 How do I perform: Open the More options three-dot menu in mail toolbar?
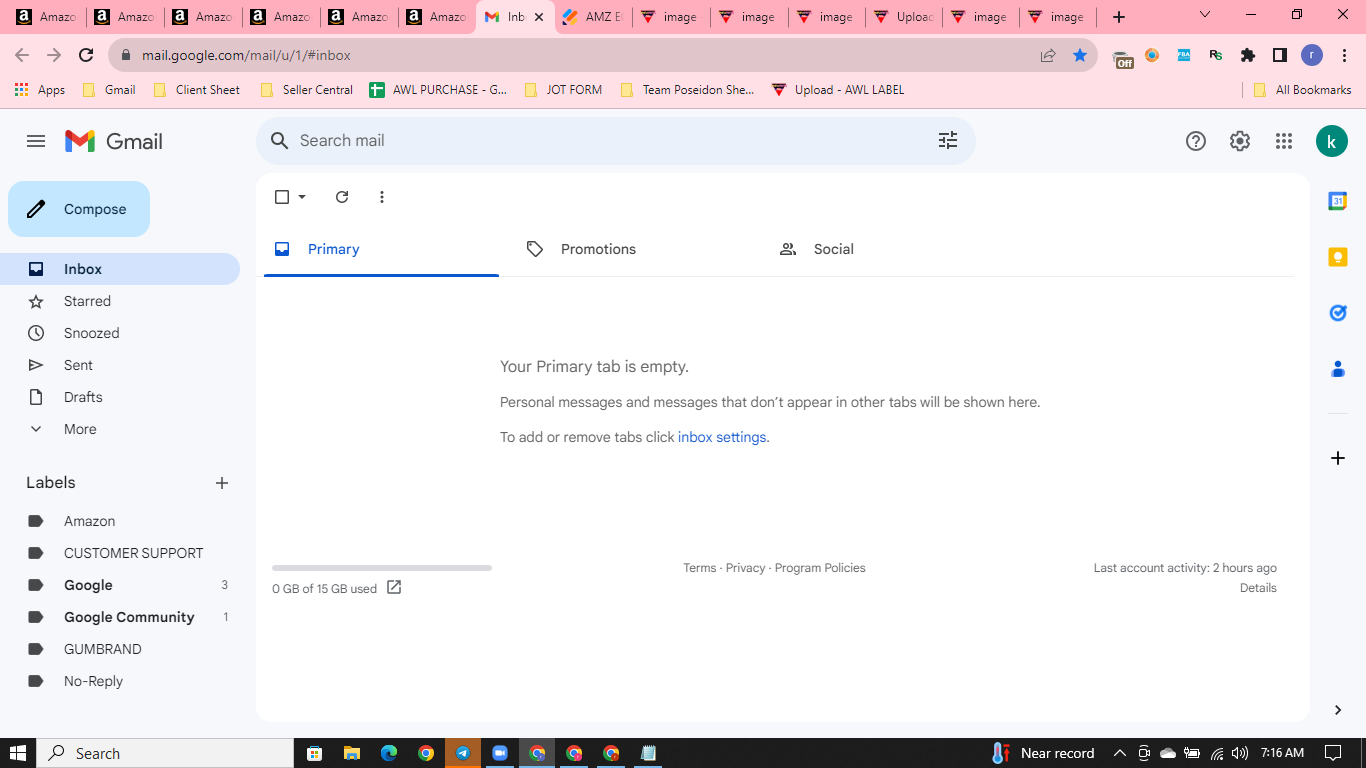[382, 197]
